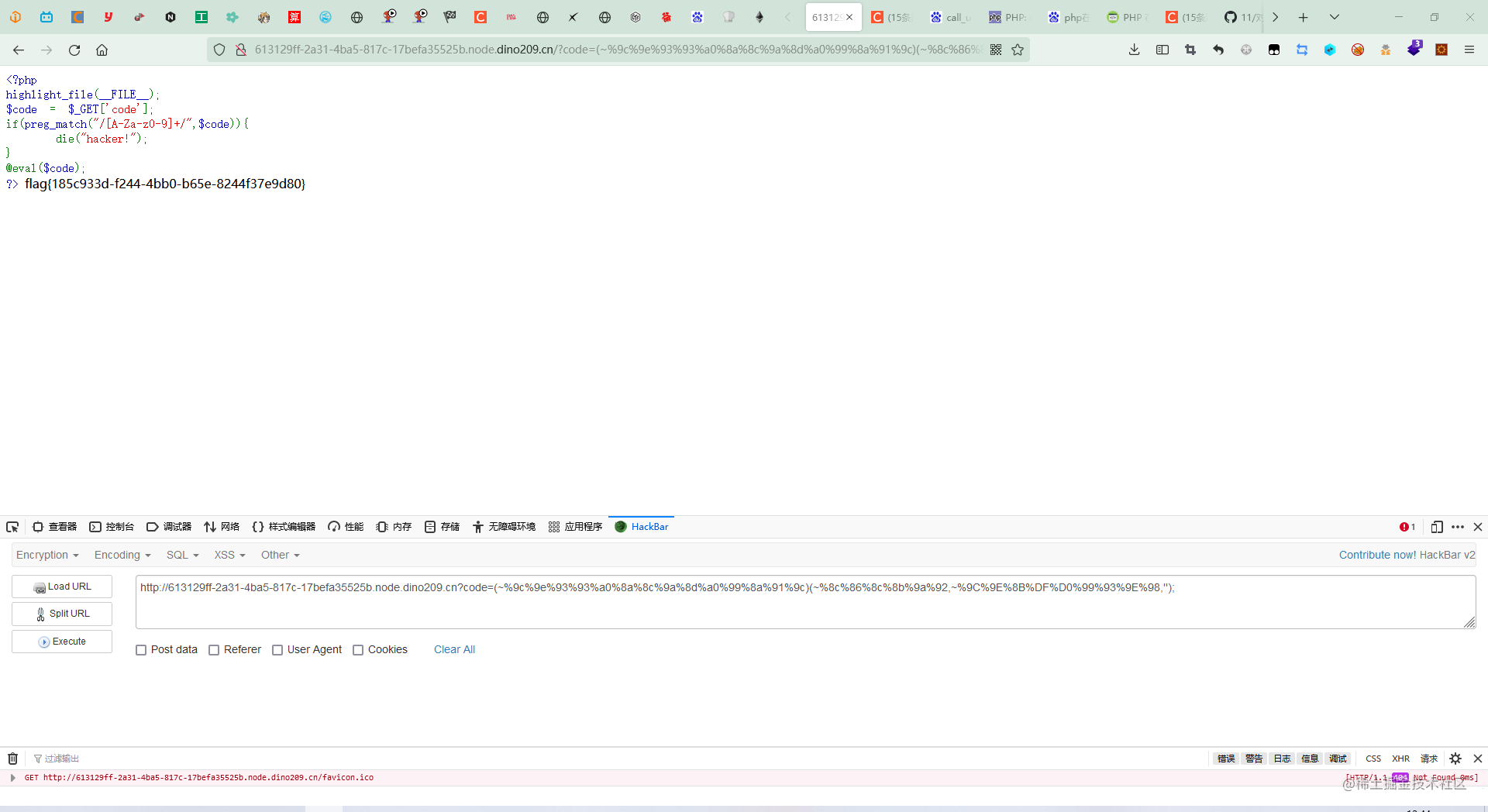
Task: Toggle the Requests console filter
Action: 1428,759
